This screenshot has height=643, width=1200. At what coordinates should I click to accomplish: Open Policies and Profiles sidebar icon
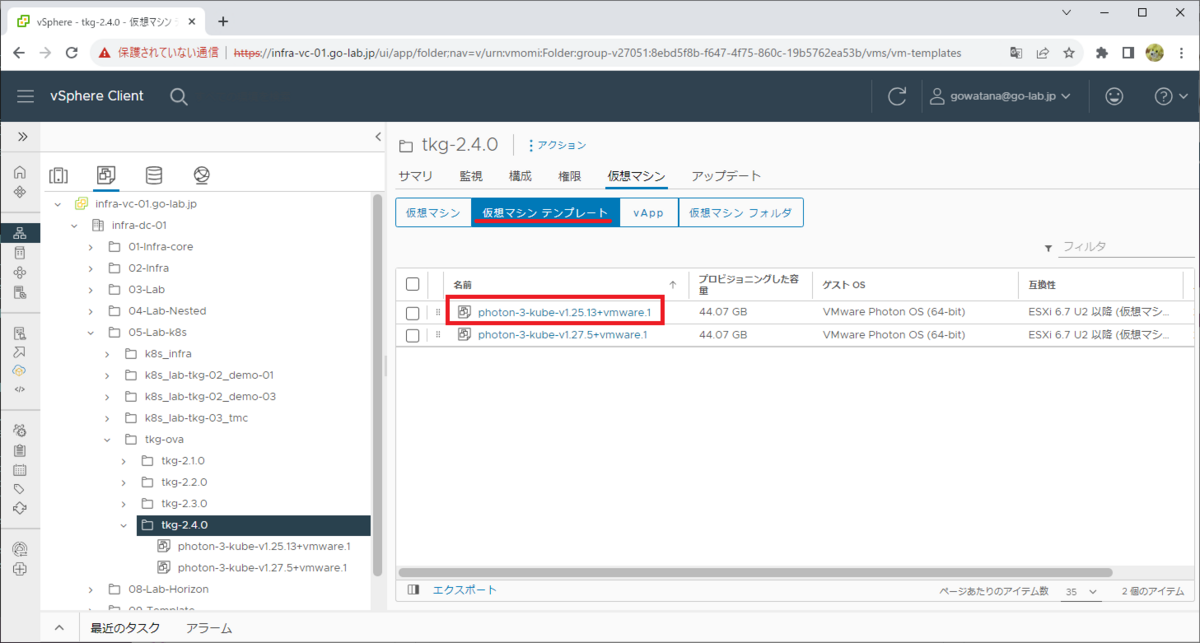(20, 333)
